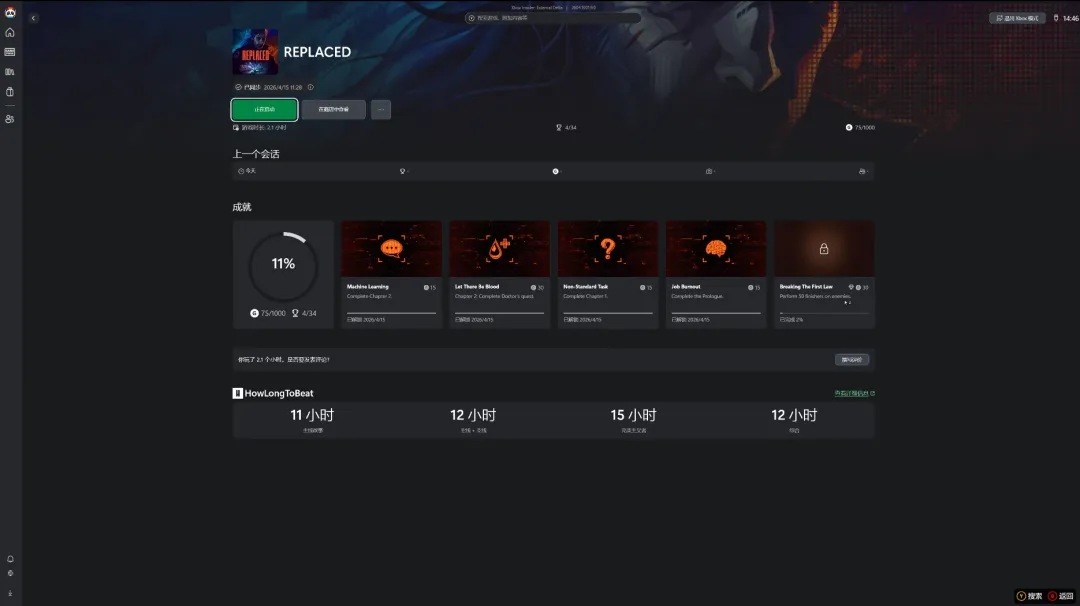Click the HowLongToBeat logo icon
Screen dimensions: 1080x606
pos(238,393)
